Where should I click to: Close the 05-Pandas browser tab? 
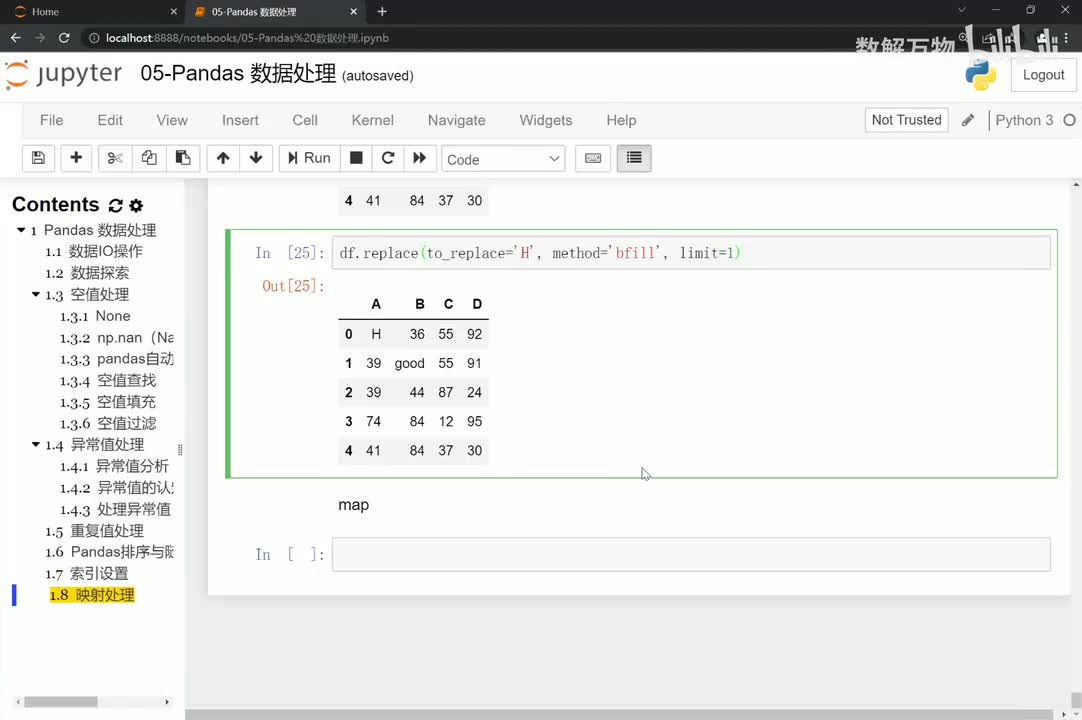point(353,12)
